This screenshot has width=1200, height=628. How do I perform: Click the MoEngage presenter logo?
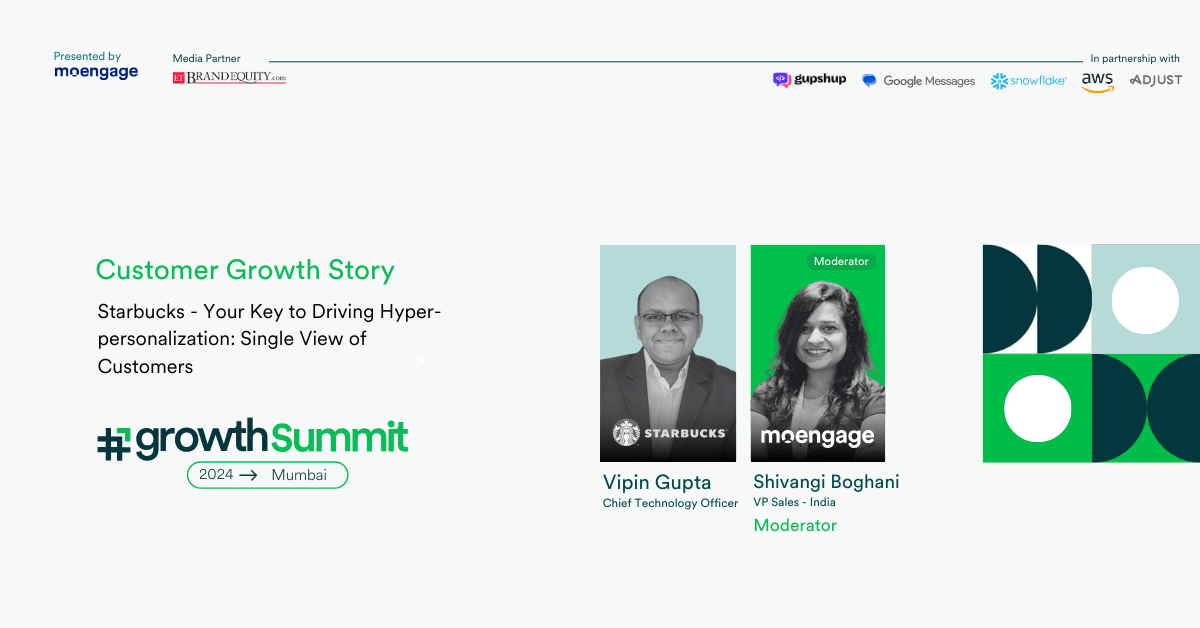[x=96, y=72]
